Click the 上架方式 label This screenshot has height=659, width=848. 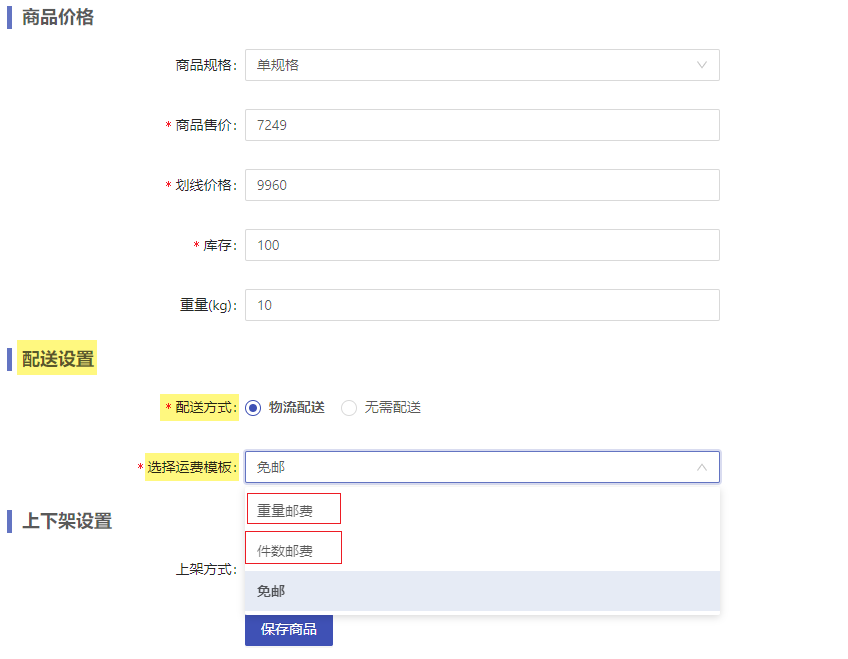[206, 569]
